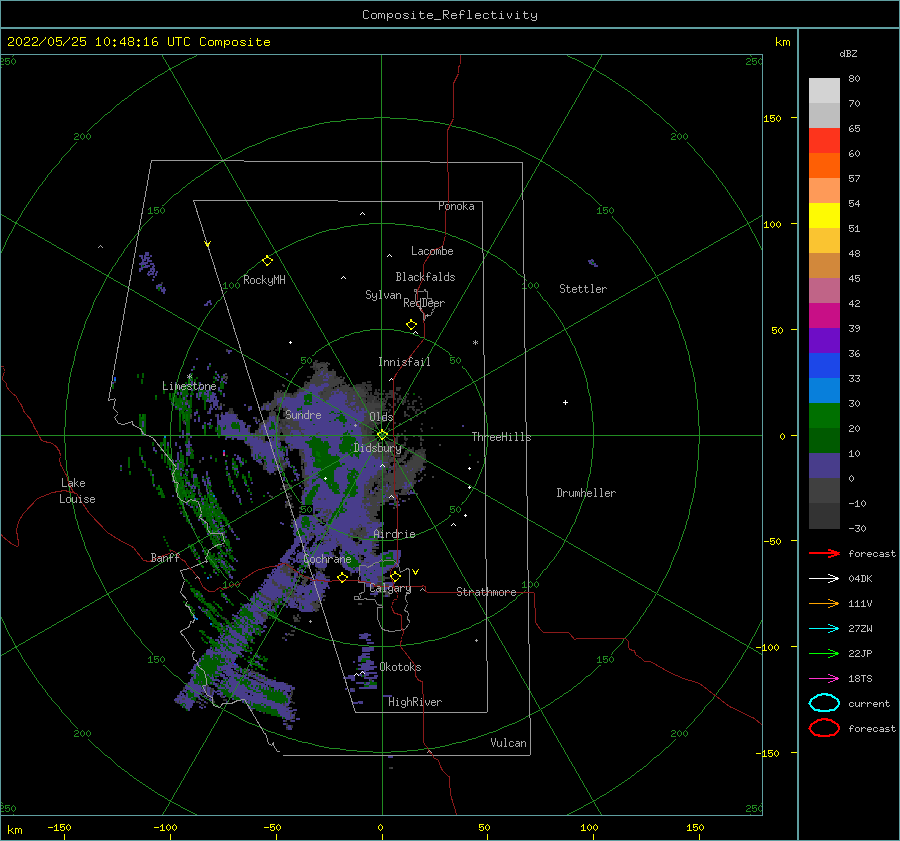Select the yellow diamond marker near RockyMH
This screenshot has width=900, height=841.
(x=267, y=261)
